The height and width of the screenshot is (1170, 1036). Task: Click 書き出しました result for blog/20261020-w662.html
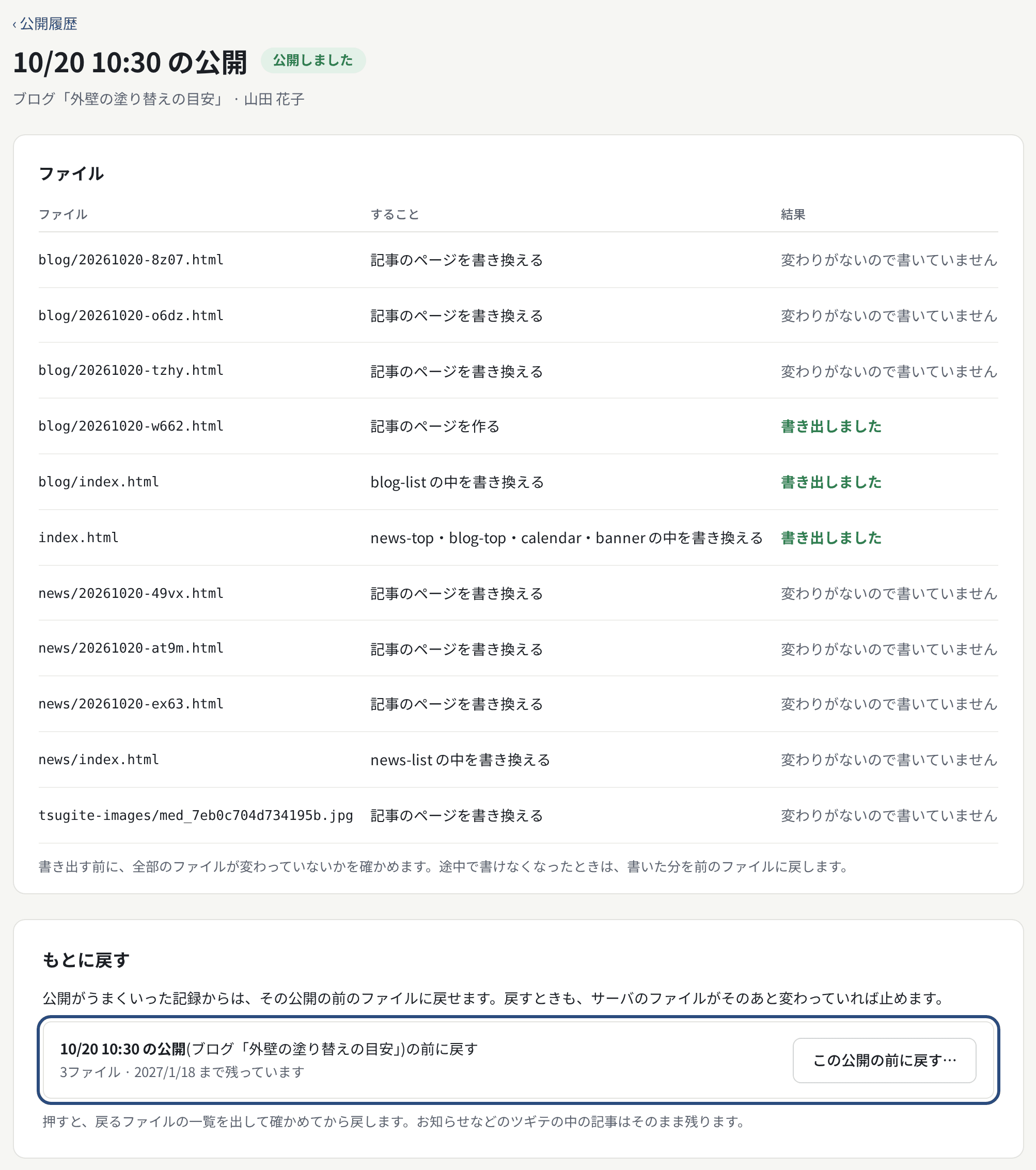831,426
